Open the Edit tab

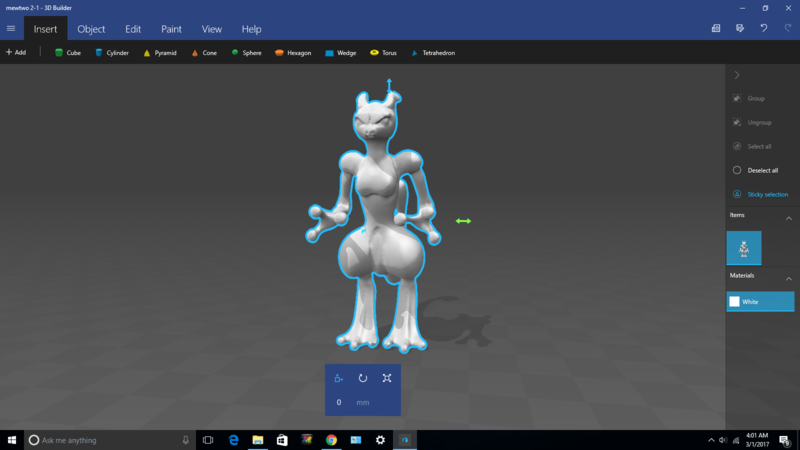click(133, 29)
